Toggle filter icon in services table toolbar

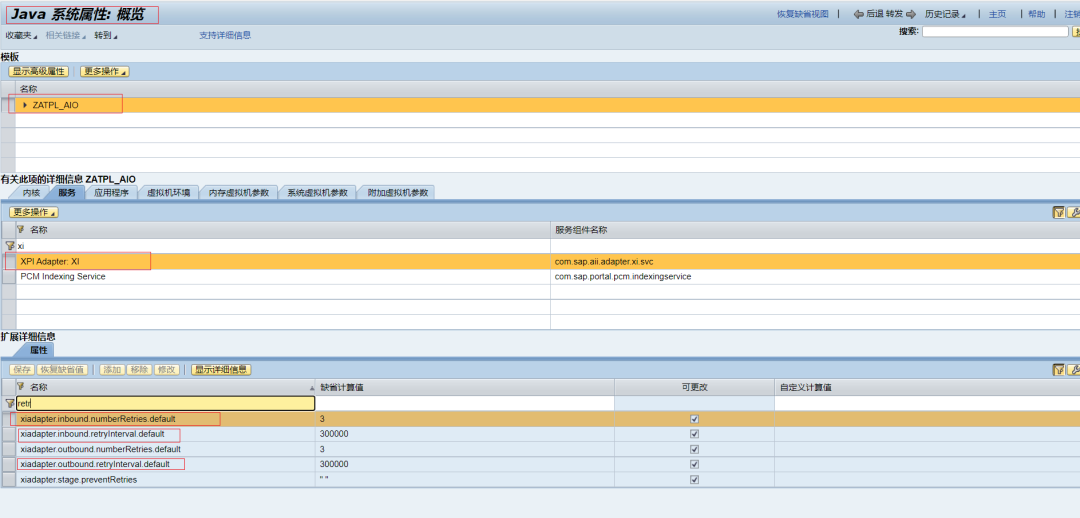click(1059, 213)
